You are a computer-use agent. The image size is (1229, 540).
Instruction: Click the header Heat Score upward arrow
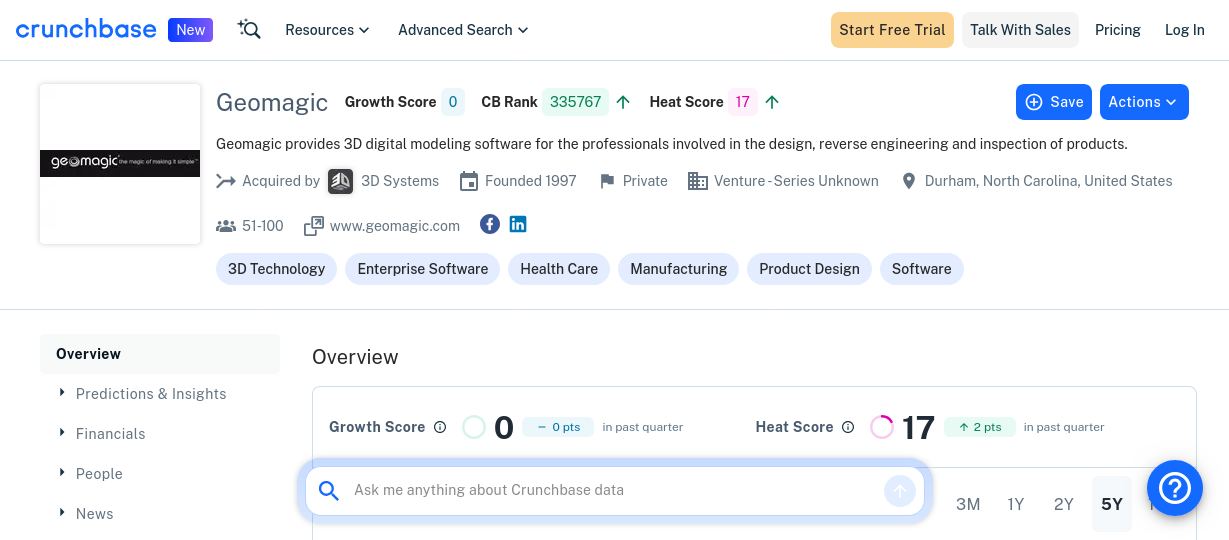coord(772,102)
